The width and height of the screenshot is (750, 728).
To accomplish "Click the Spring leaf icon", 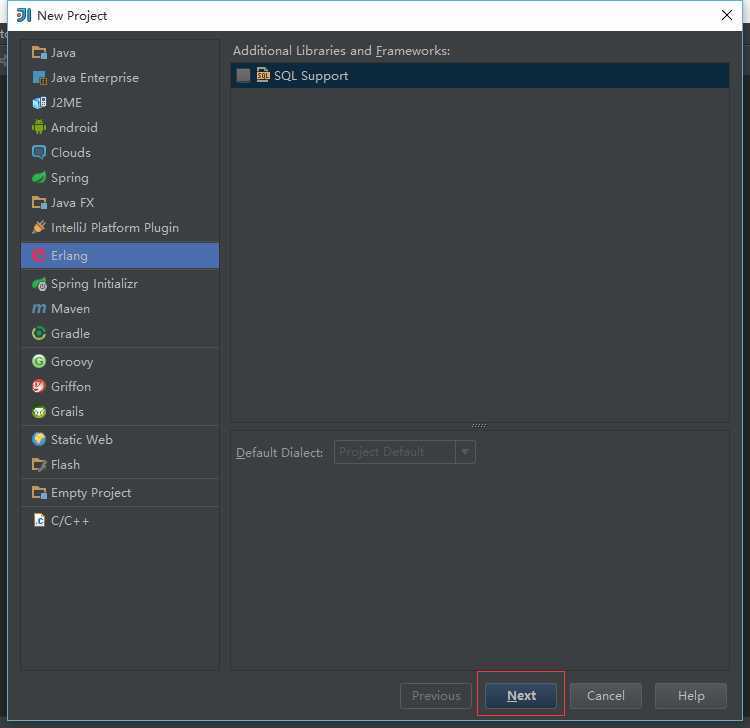I will pyautogui.click(x=39, y=177).
